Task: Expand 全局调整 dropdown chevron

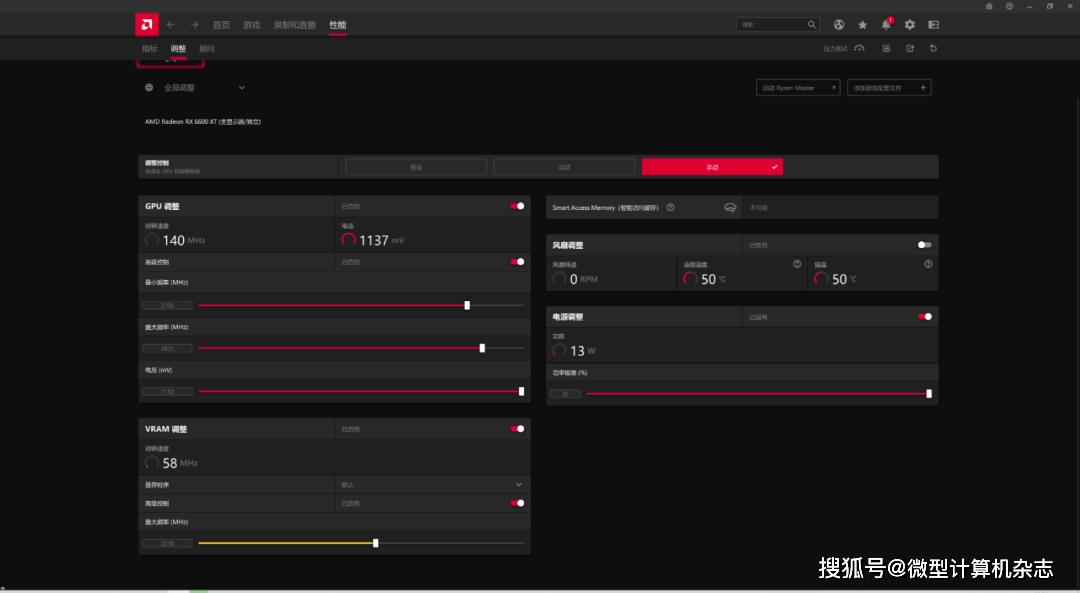Action: [x=242, y=87]
